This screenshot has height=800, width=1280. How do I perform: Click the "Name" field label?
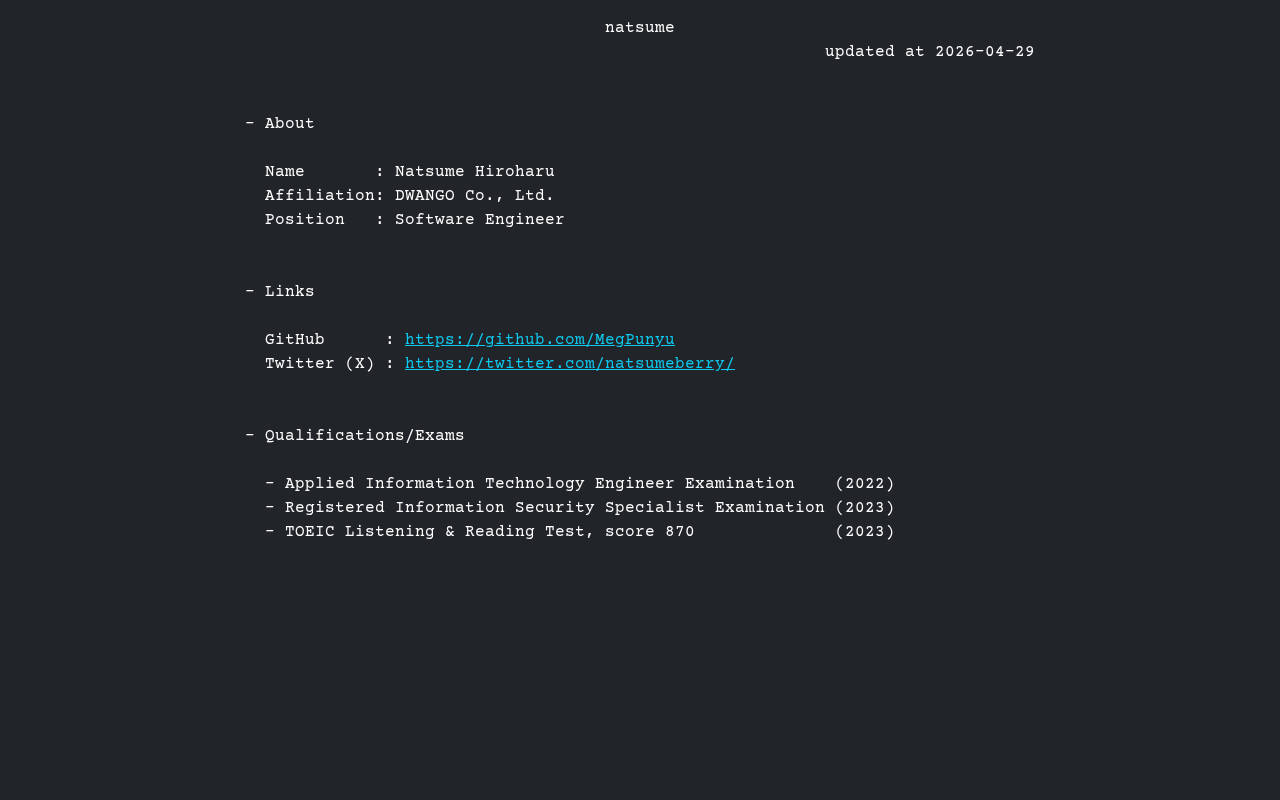click(284, 172)
